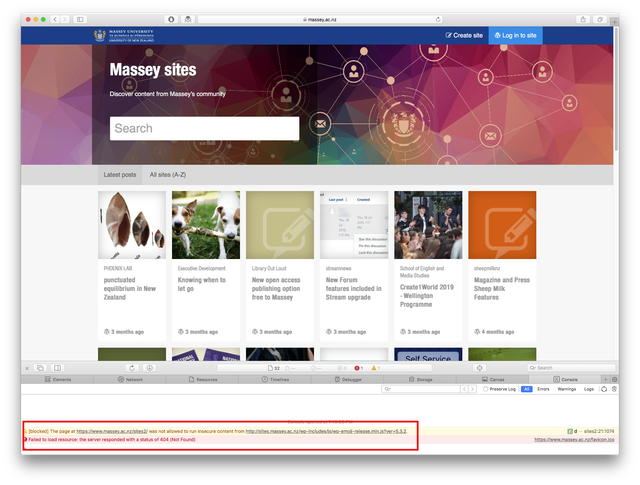Click the console clear-on-reload icon
The width and height of the screenshot is (640, 485).
pos(604,389)
